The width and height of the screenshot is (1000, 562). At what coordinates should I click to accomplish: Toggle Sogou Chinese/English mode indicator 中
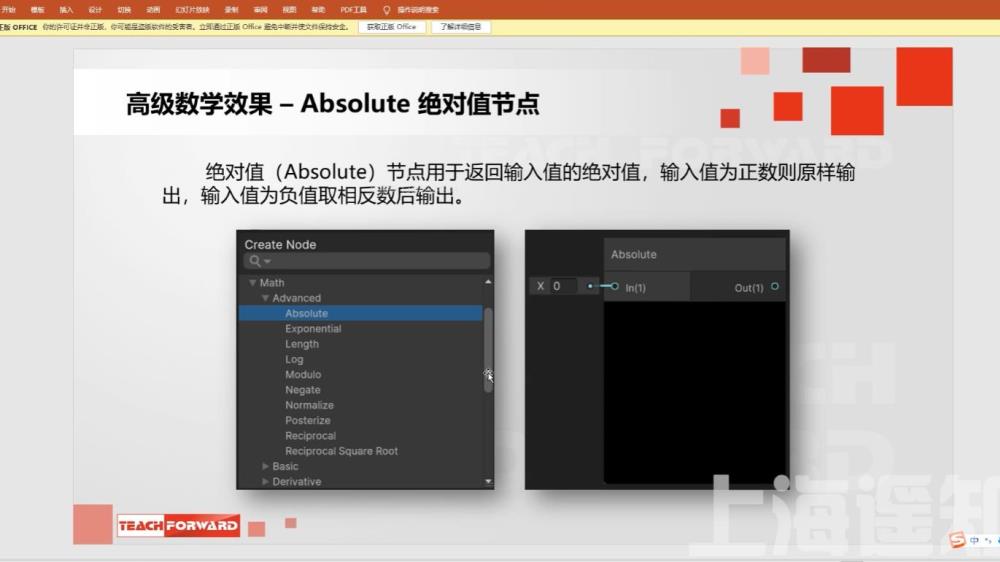tap(976, 541)
